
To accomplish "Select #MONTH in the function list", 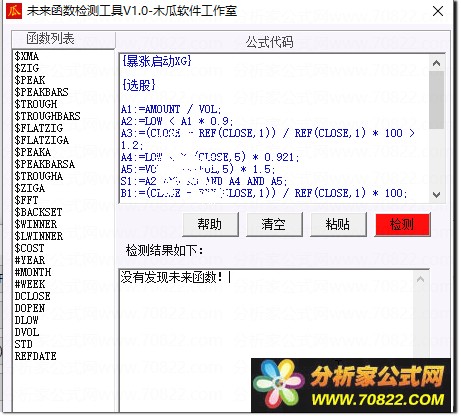I will pos(33,272).
